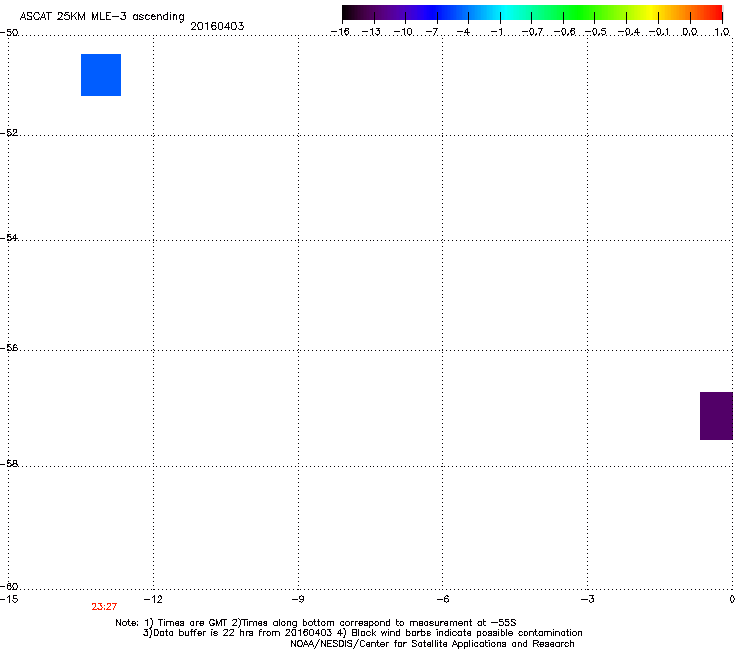Click the color scale bar legend

pos(532,13)
